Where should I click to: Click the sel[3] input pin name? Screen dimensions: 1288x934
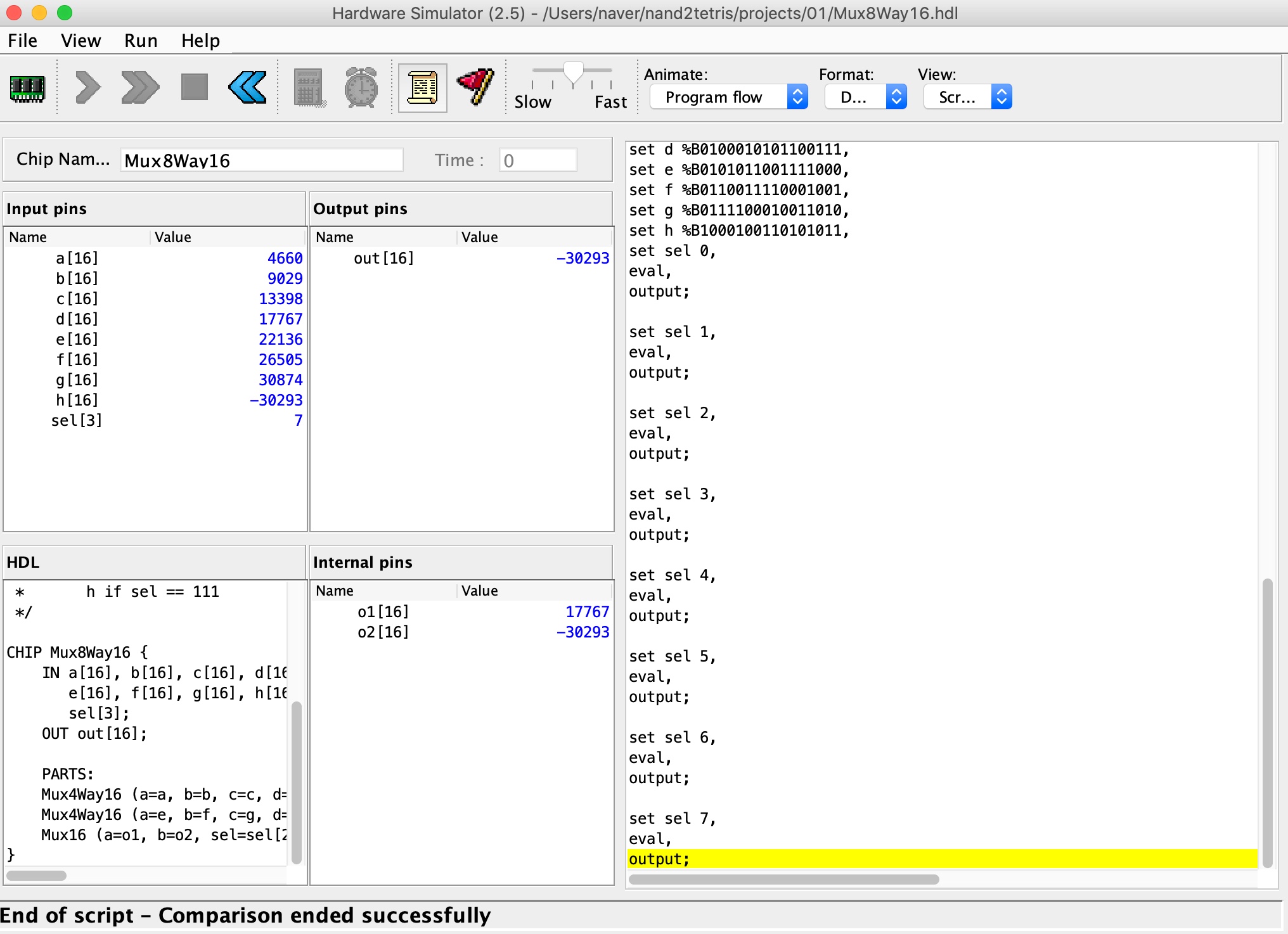pos(76,421)
